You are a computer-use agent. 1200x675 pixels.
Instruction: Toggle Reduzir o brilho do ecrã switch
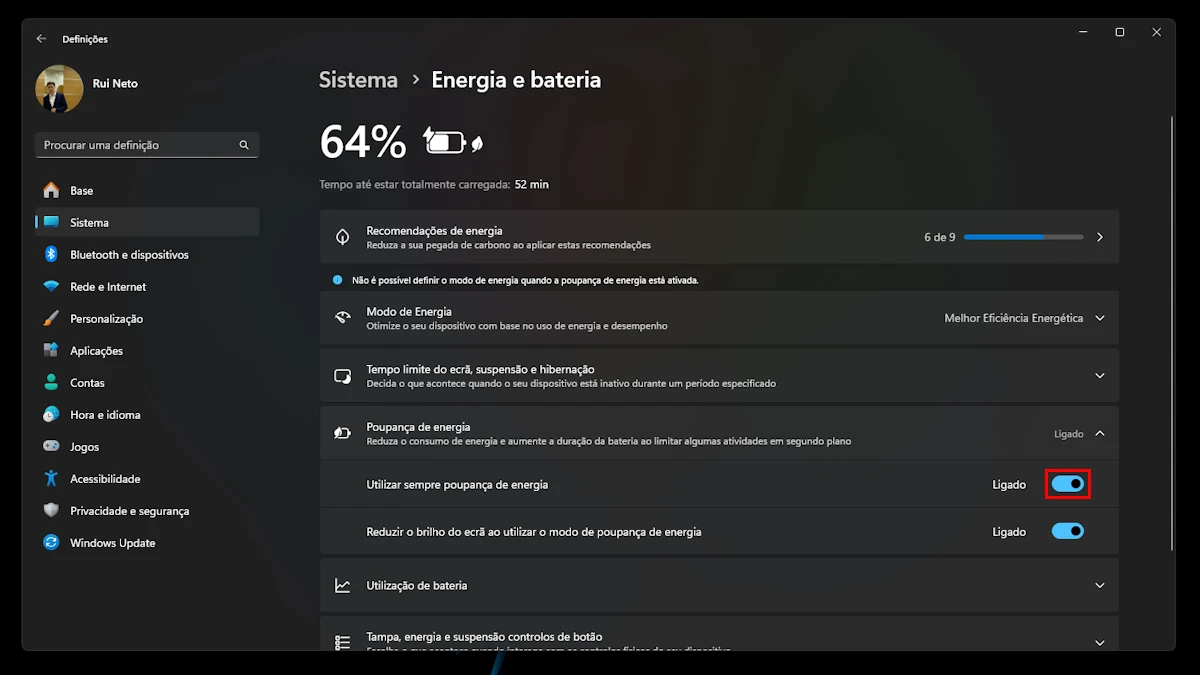[1067, 532]
